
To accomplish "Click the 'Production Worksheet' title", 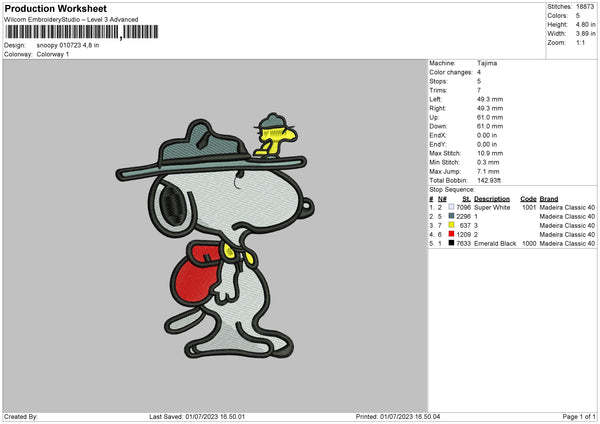I will [55, 8].
